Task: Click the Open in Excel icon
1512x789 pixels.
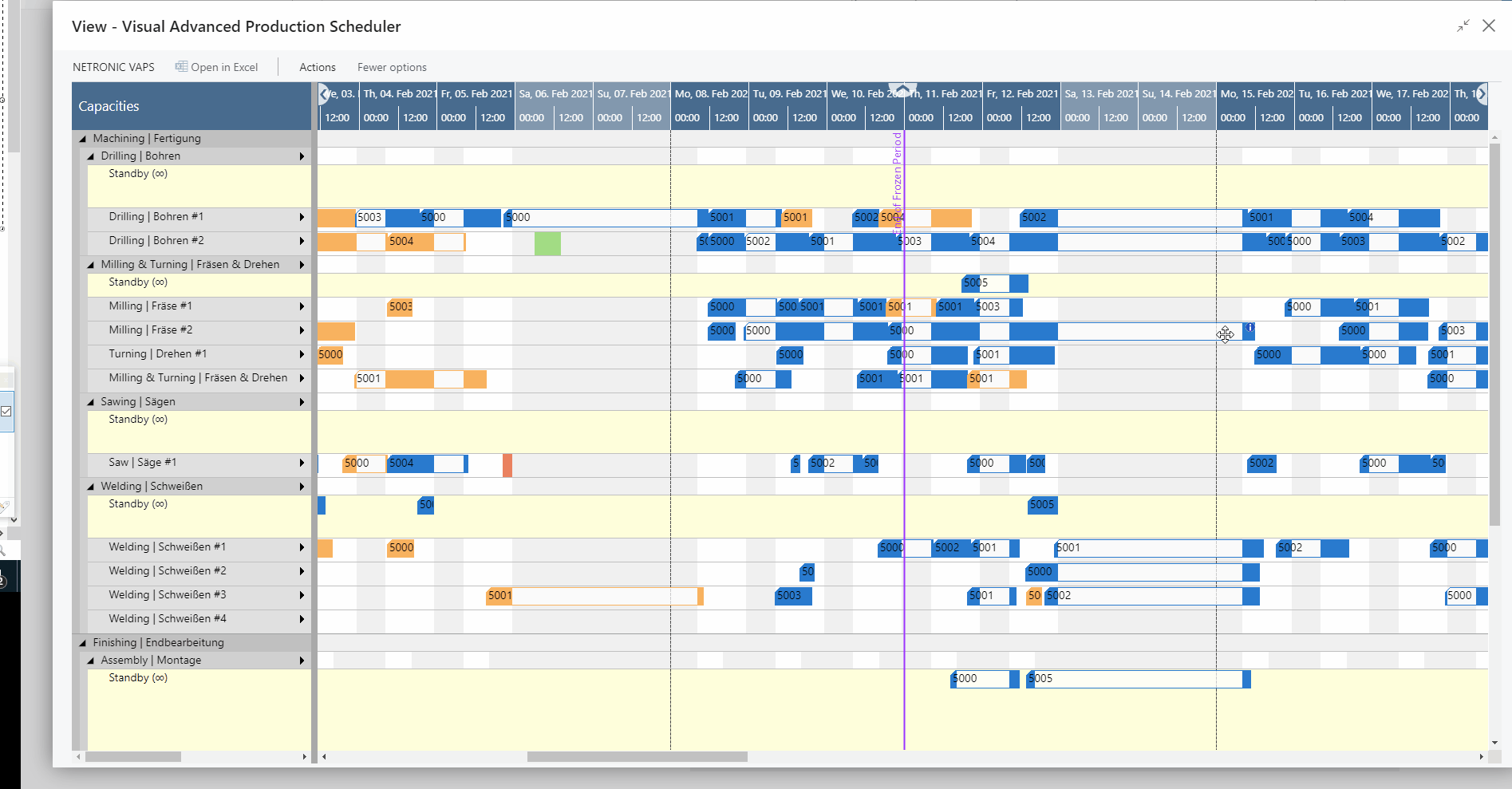Action: click(181, 66)
